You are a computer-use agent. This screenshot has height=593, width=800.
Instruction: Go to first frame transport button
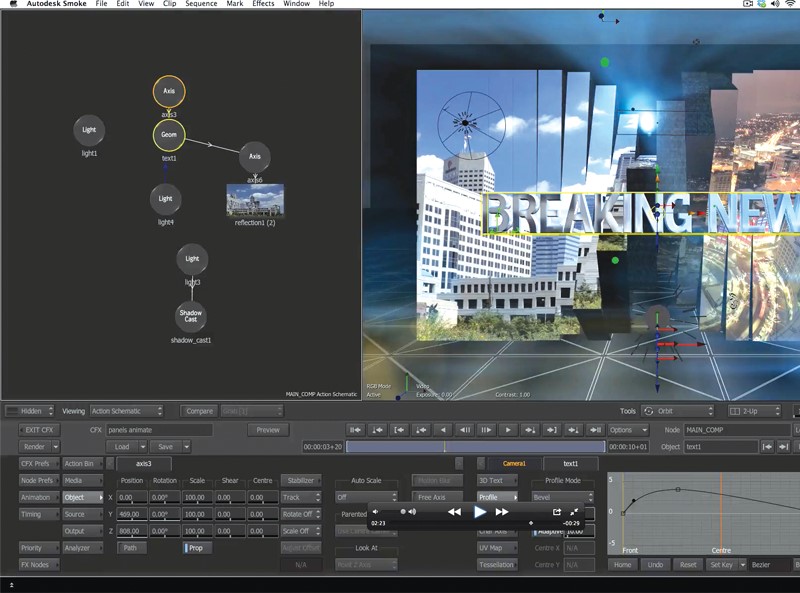(356, 430)
